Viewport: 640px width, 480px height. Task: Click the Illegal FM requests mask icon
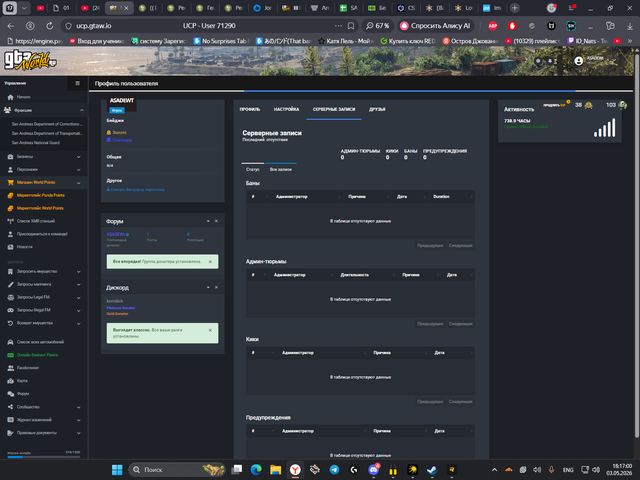[x=11, y=310]
